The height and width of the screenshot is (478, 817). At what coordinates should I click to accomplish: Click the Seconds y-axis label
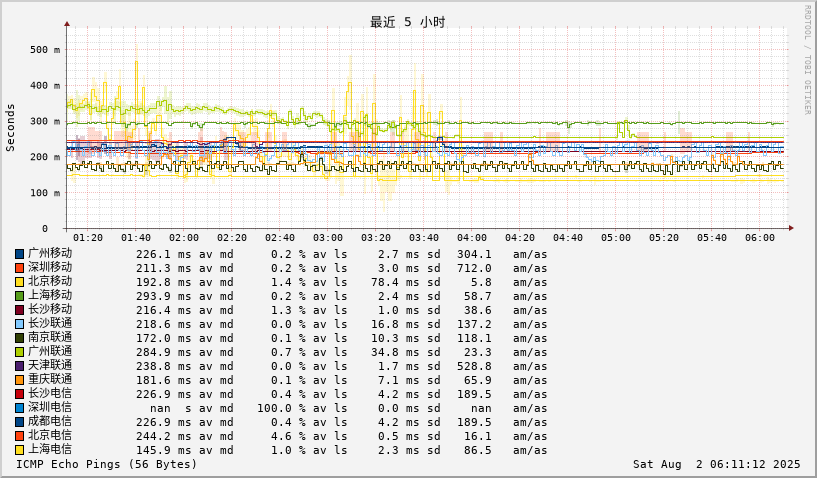pyautogui.click(x=10, y=128)
